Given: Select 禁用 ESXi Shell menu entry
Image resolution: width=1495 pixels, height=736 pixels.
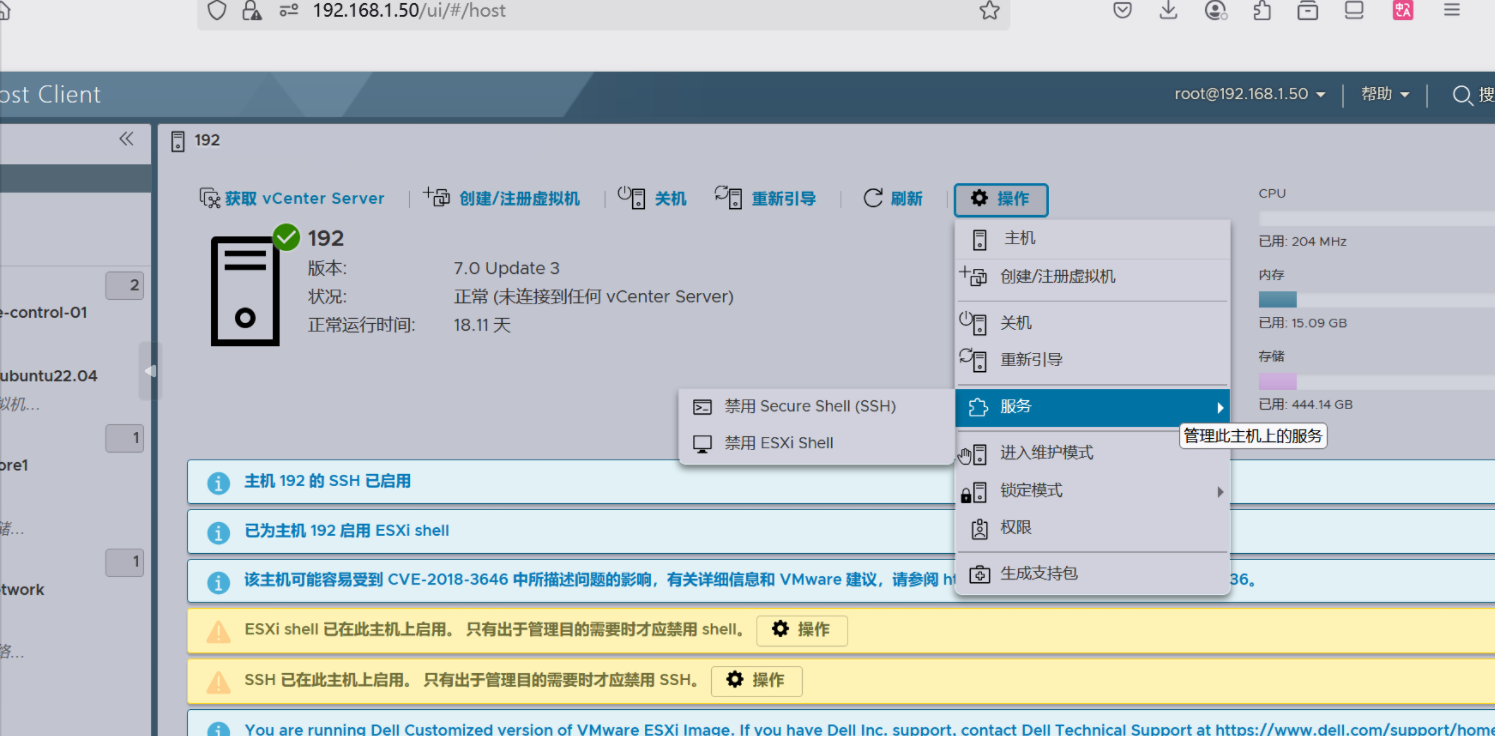Looking at the screenshot, I should tap(778, 443).
